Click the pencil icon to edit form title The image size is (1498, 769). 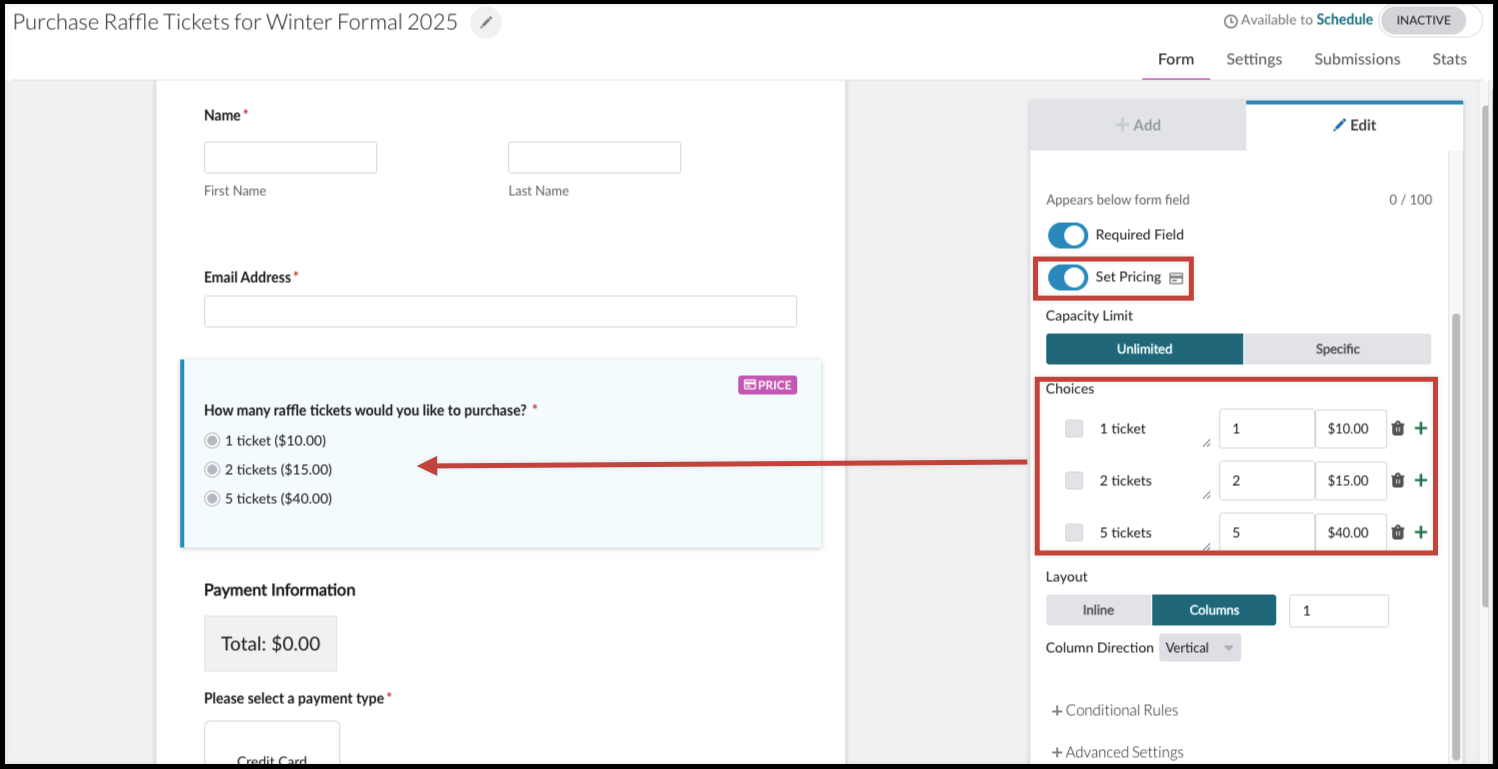tap(486, 22)
